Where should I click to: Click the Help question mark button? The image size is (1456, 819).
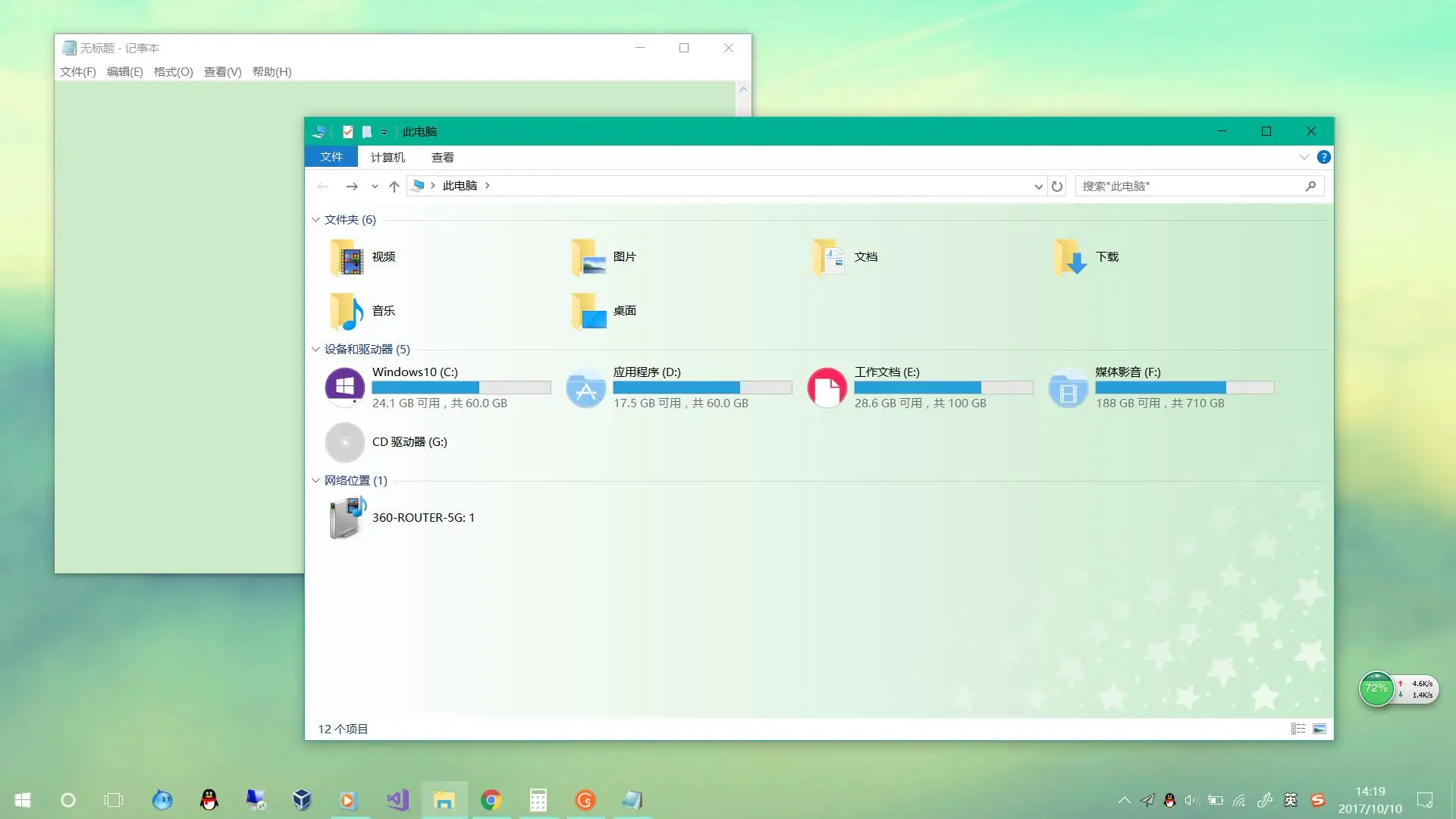click(1324, 157)
